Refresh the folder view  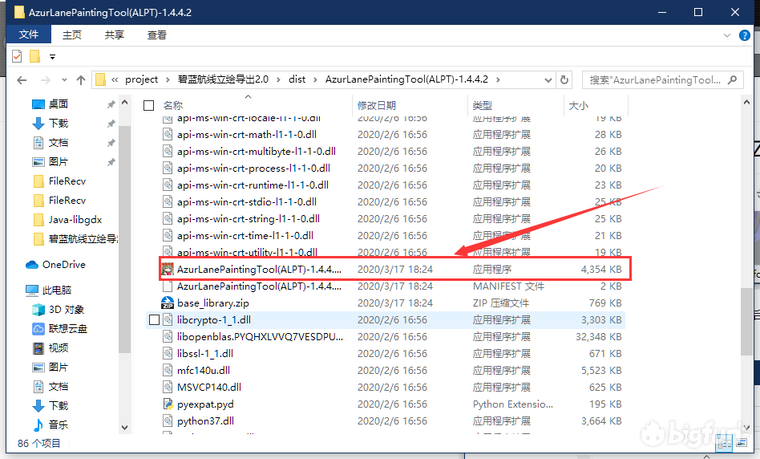point(564,80)
